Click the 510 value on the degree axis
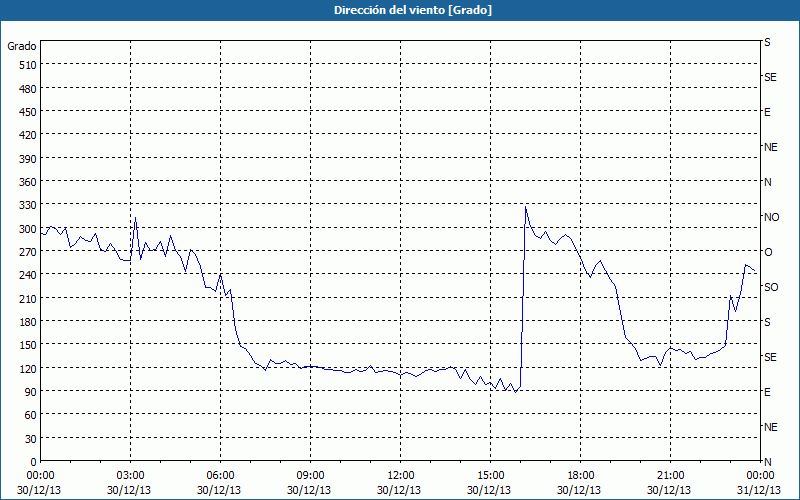 (28, 65)
